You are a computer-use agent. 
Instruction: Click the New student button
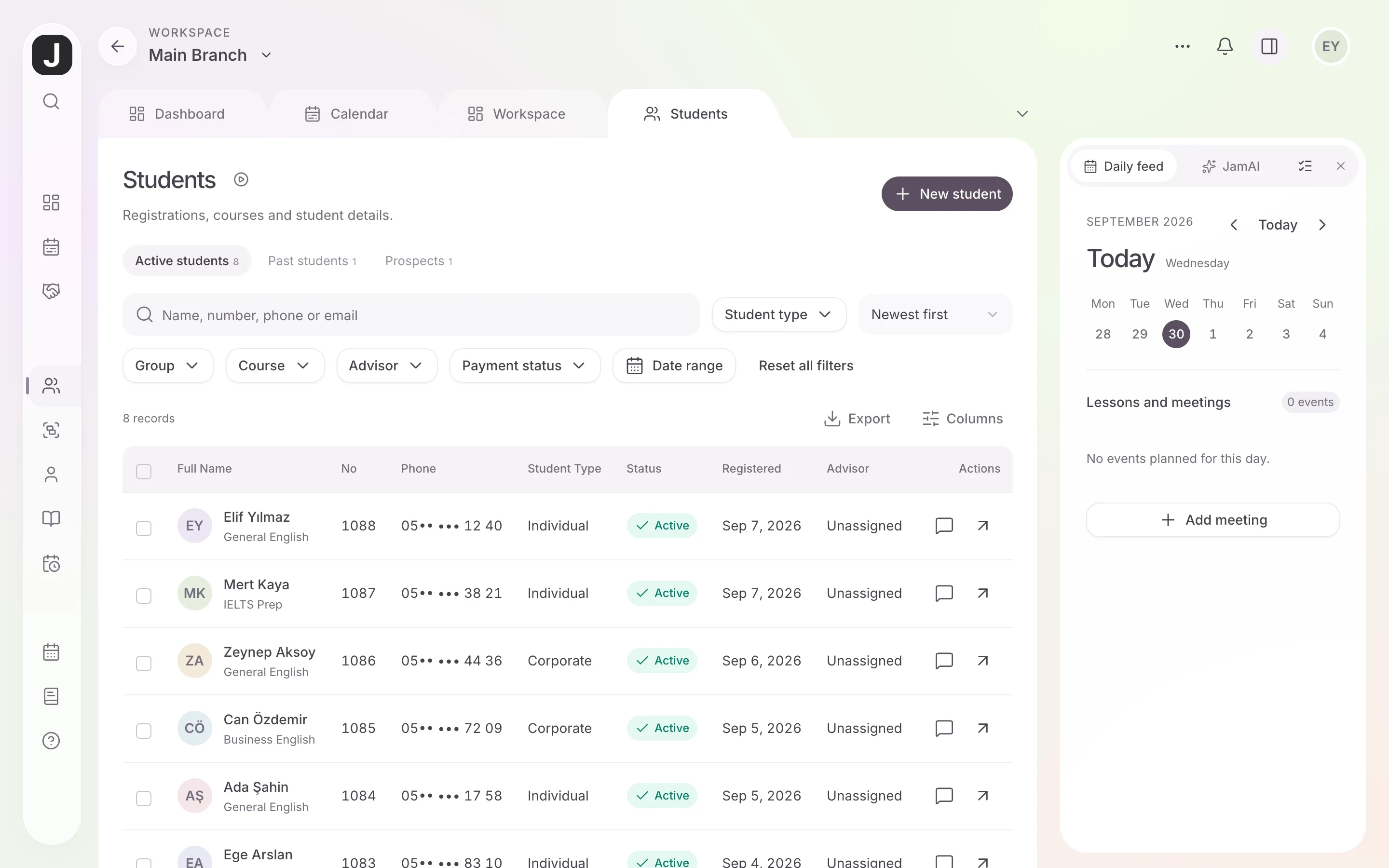tap(946, 194)
